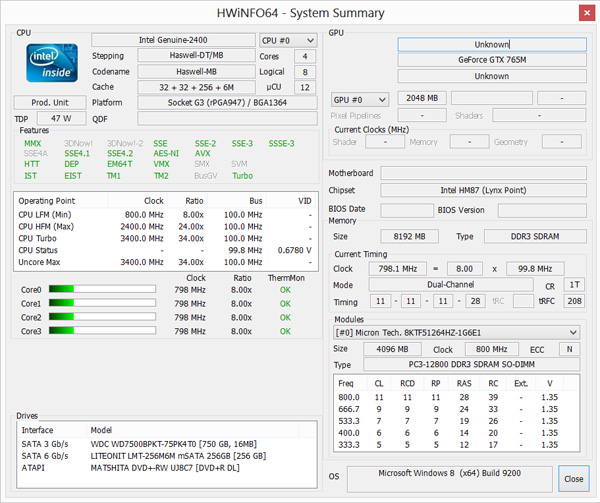The image size is (600, 503).
Task: Open the GPU #0 selector dropdown
Action: pos(360,100)
